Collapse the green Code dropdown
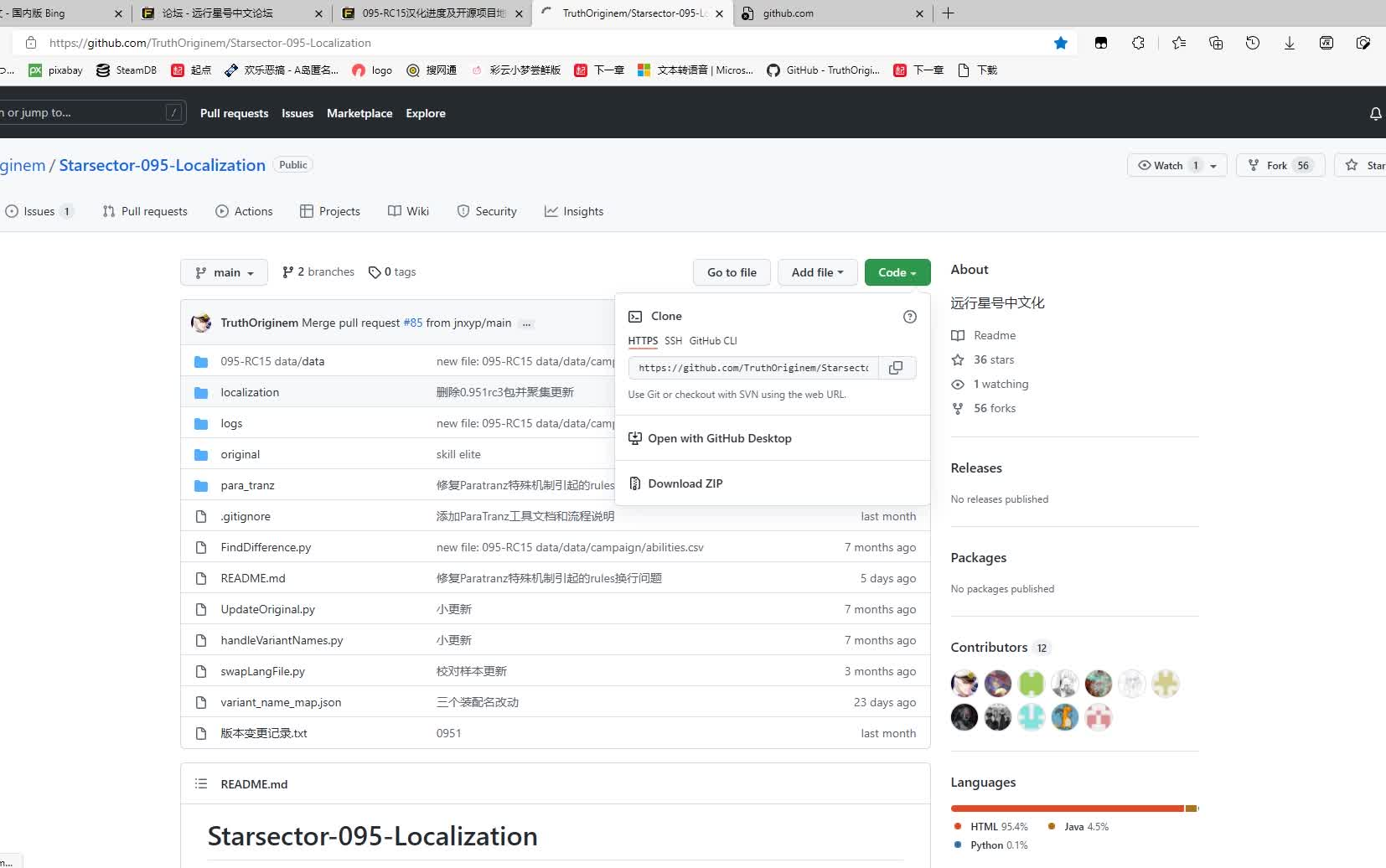Screen dimensions: 1386x868 [897, 272]
